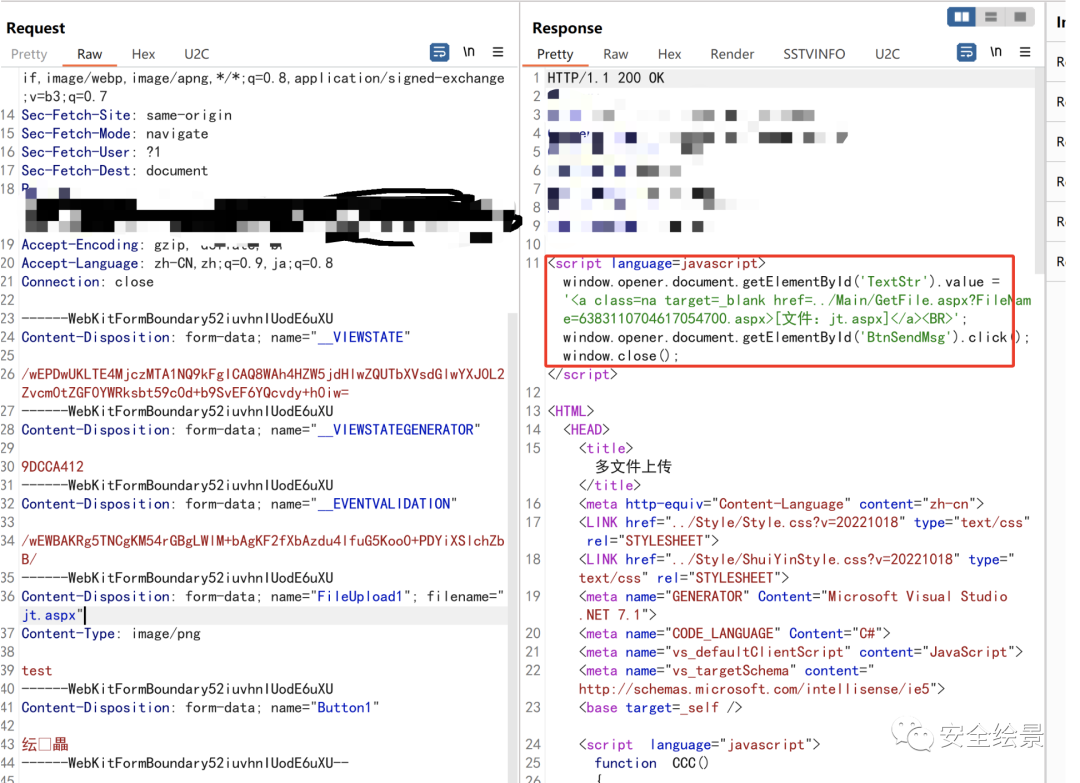The width and height of the screenshot is (1080, 783).
Task: Toggle \n non-printable characters icon in Response panel
Action: (x=995, y=52)
